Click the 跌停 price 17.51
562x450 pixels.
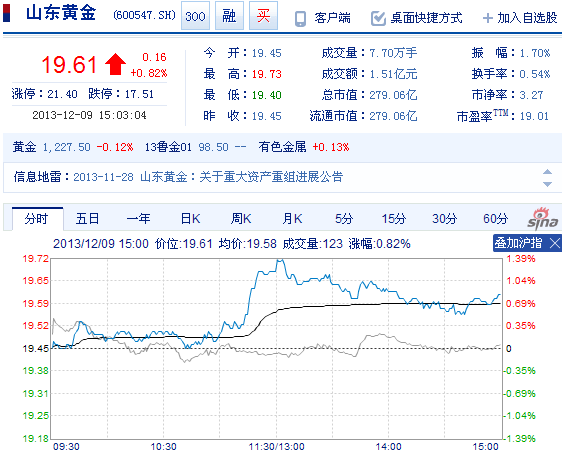click(139, 94)
